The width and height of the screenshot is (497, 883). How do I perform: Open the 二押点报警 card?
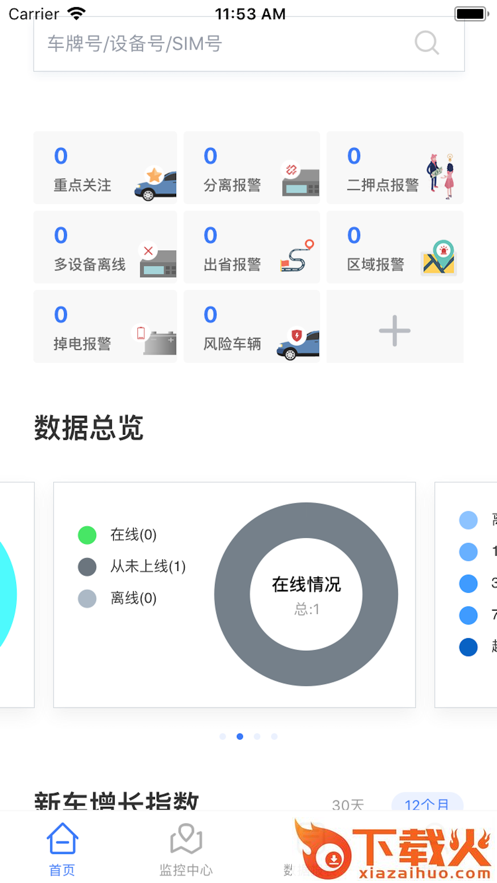[x=395, y=168]
